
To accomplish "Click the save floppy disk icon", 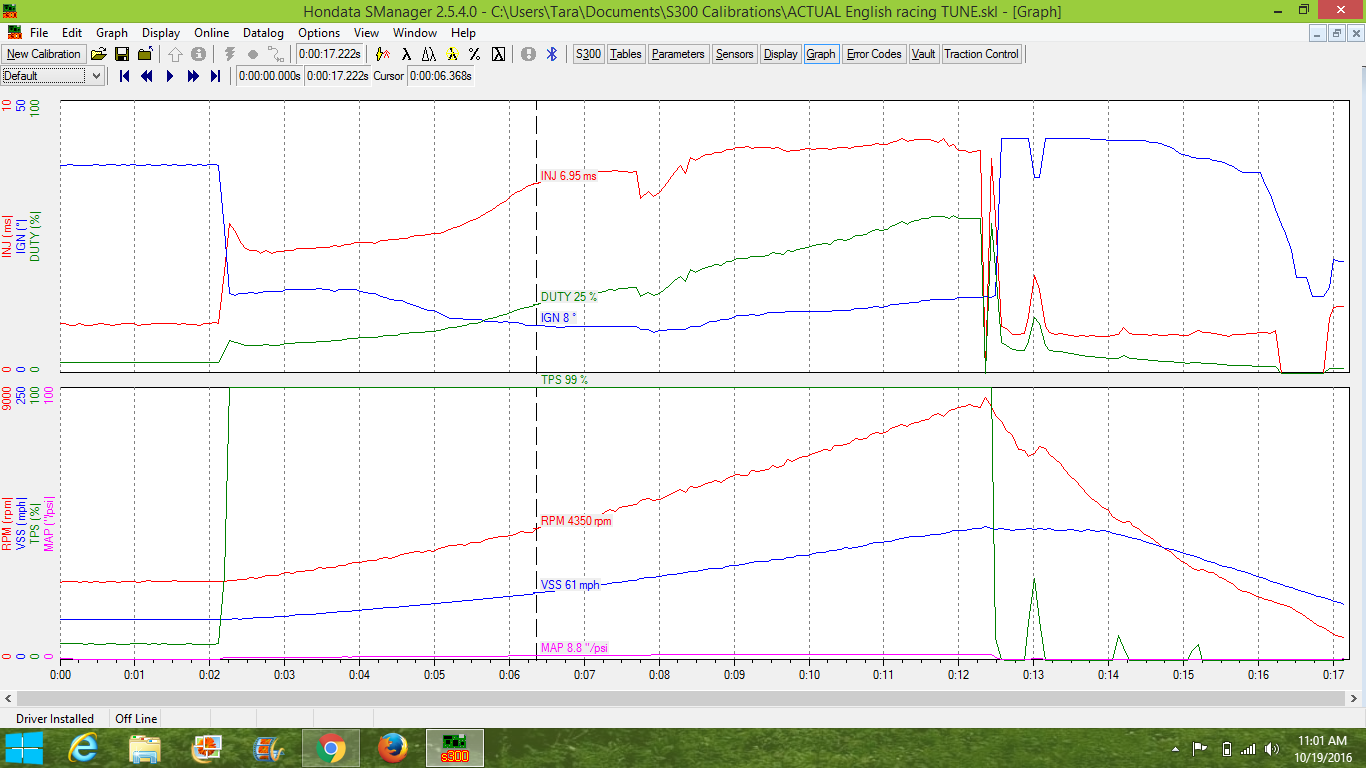I will 122,54.
